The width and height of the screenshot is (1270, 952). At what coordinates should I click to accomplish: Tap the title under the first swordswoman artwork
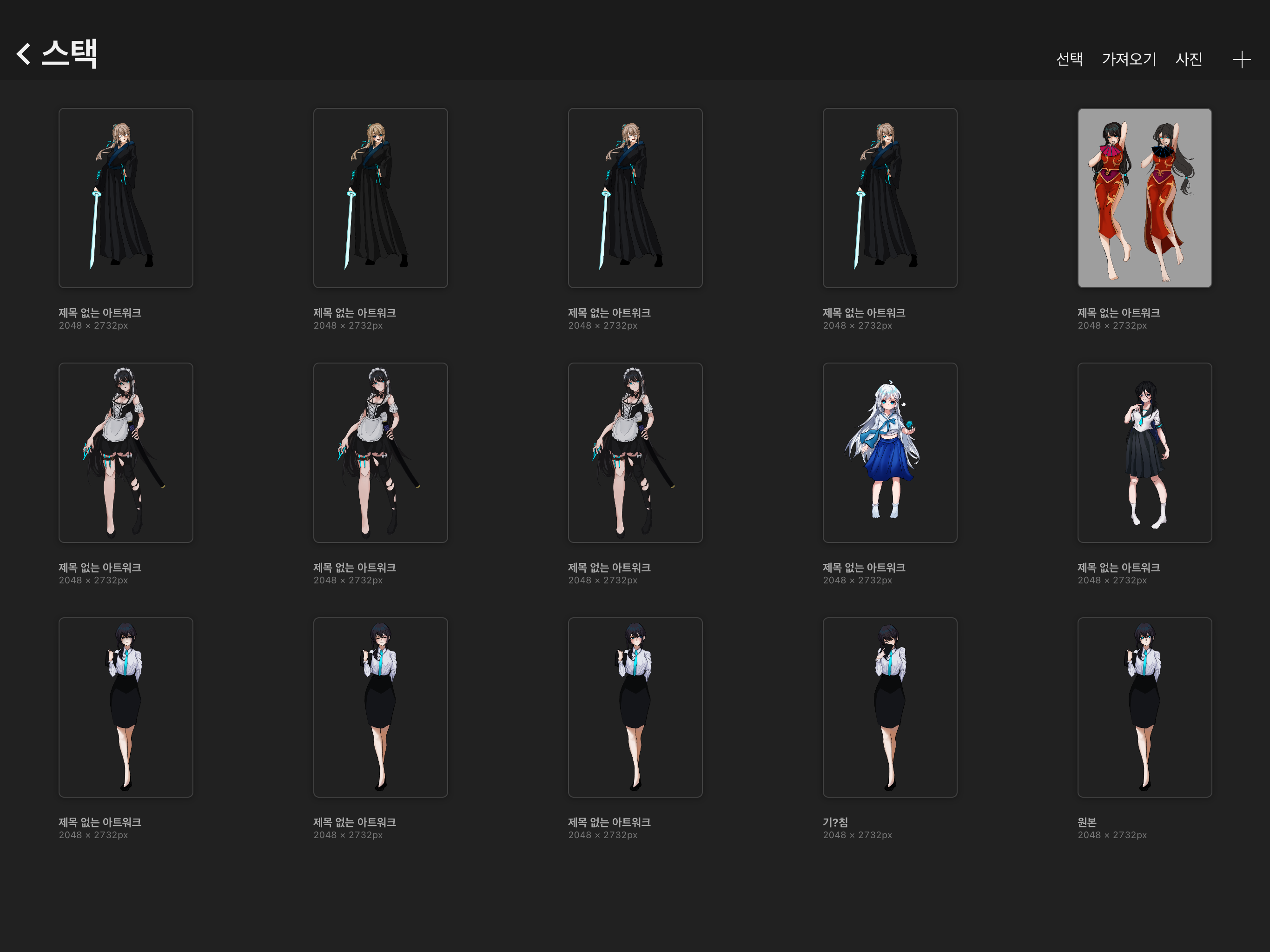click(100, 313)
